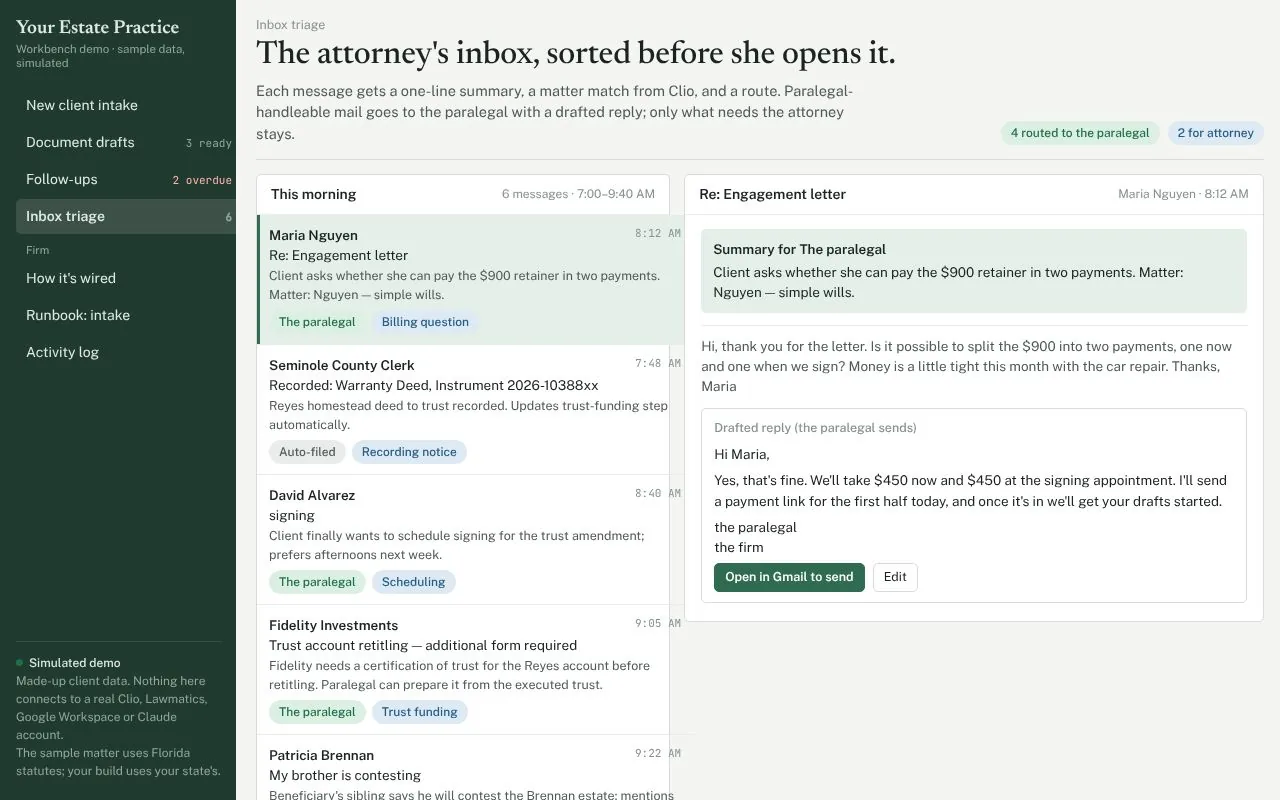Image resolution: width=1280 pixels, height=800 pixels.
Task: Click the 9:05 AM timestamp
Action: (658, 623)
